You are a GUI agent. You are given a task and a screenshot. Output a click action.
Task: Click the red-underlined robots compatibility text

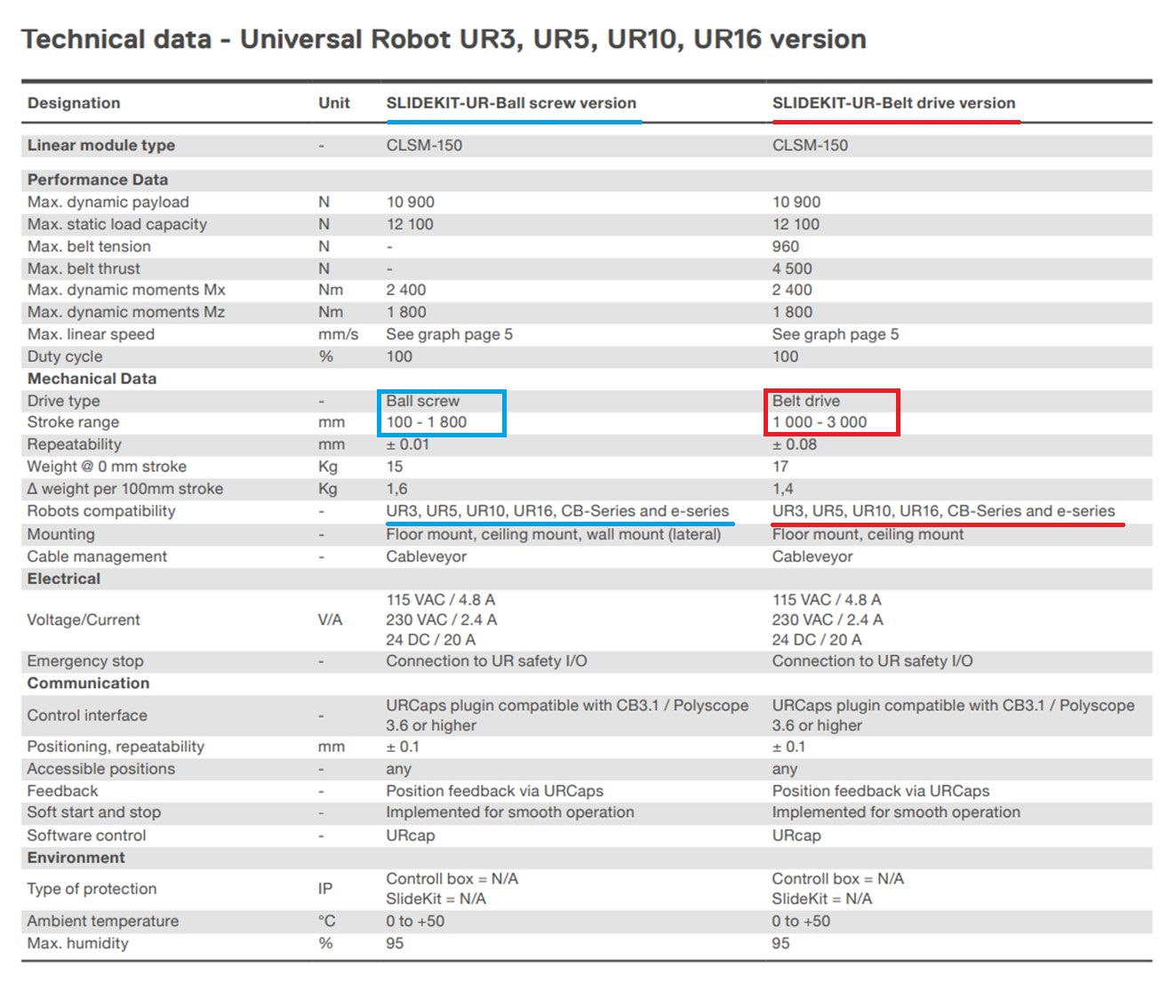tap(942, 511)
